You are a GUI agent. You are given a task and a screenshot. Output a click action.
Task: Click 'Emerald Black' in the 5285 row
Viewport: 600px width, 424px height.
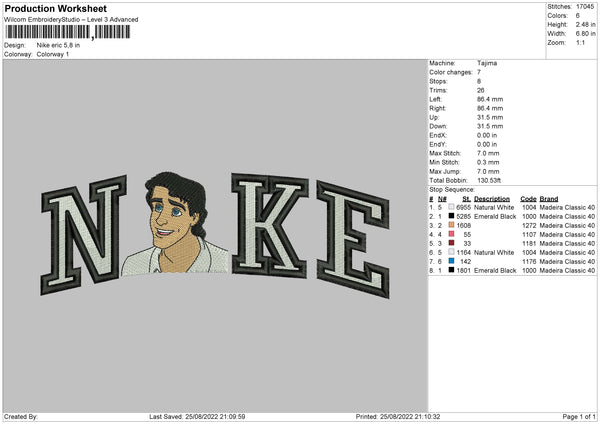[x=495, y=217]
